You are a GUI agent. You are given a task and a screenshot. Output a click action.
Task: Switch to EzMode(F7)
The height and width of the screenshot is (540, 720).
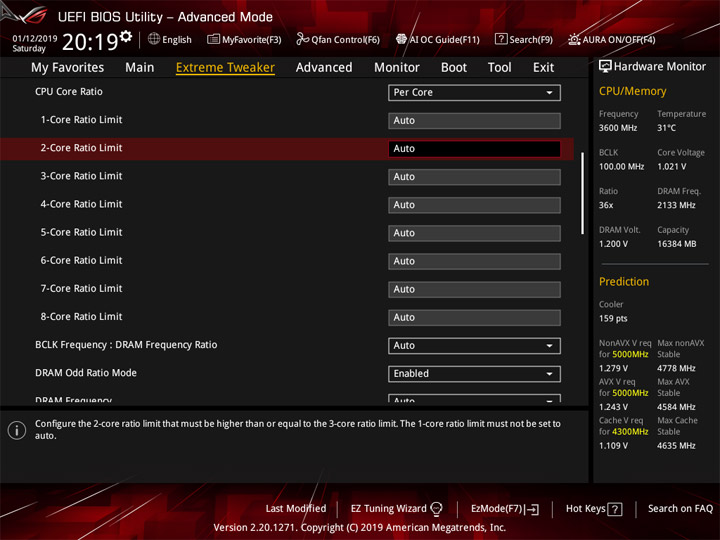pyautogui.click(x=505, y=509)
